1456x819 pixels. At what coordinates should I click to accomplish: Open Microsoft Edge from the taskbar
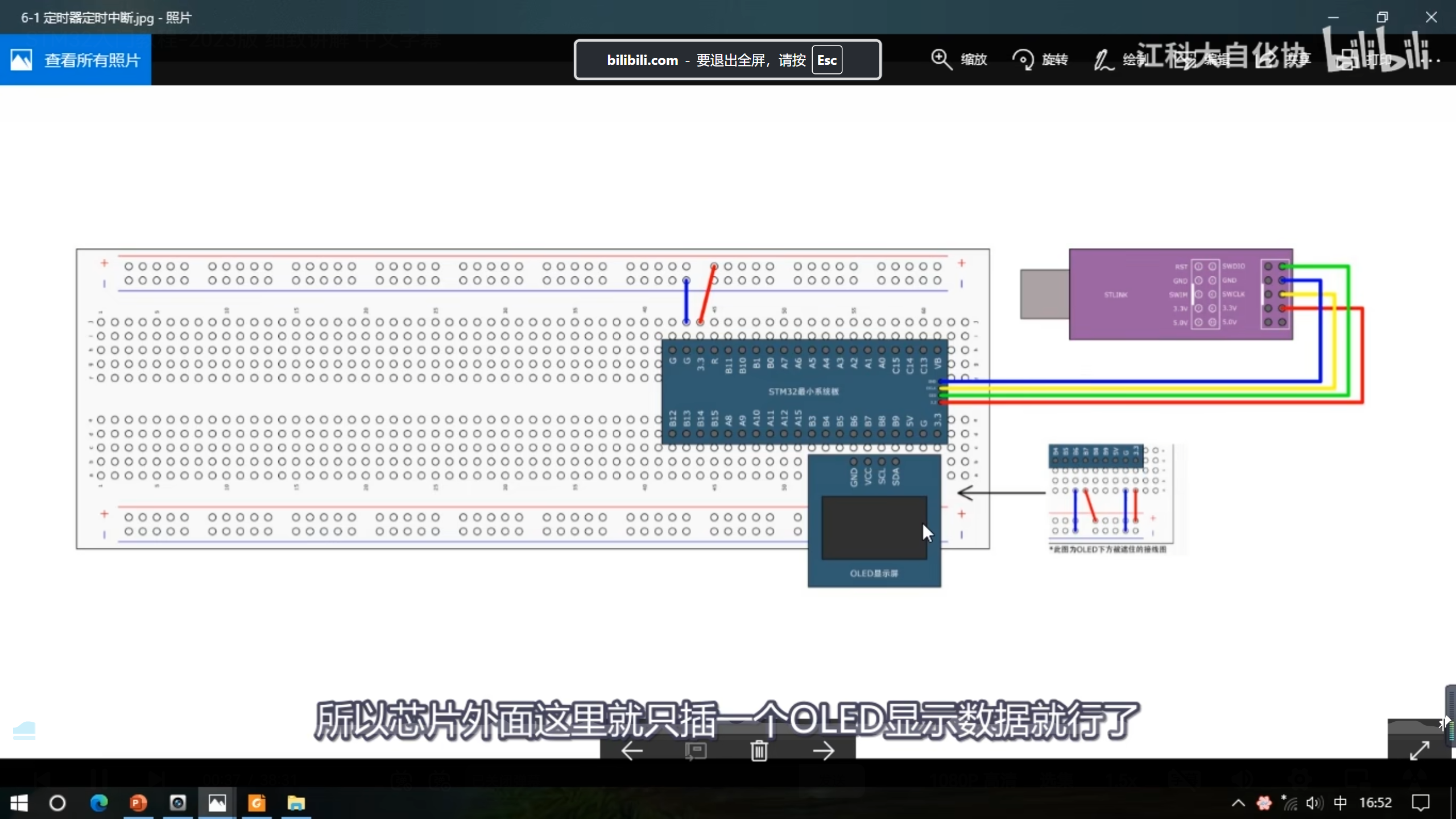tap(99, 803)
